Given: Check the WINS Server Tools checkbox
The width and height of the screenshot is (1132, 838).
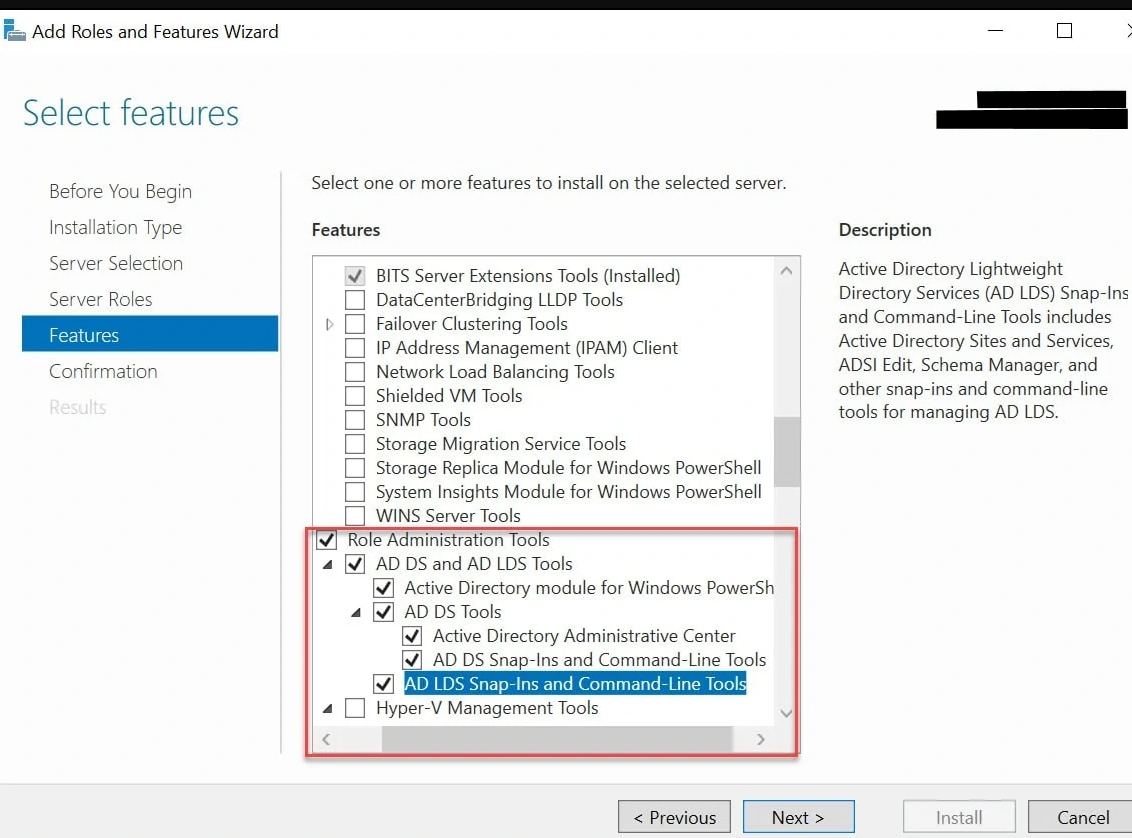Looking at the screenshot, I should click(354, 515).
